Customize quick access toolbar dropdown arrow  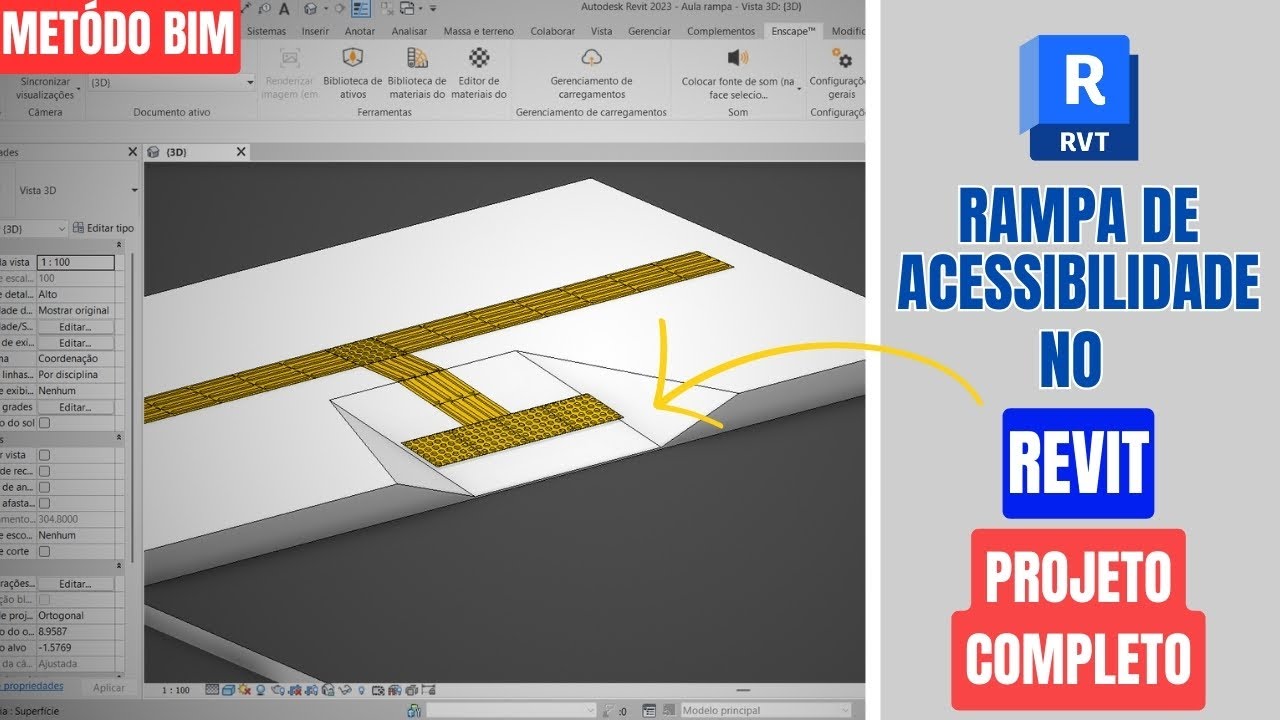point(433,9)
